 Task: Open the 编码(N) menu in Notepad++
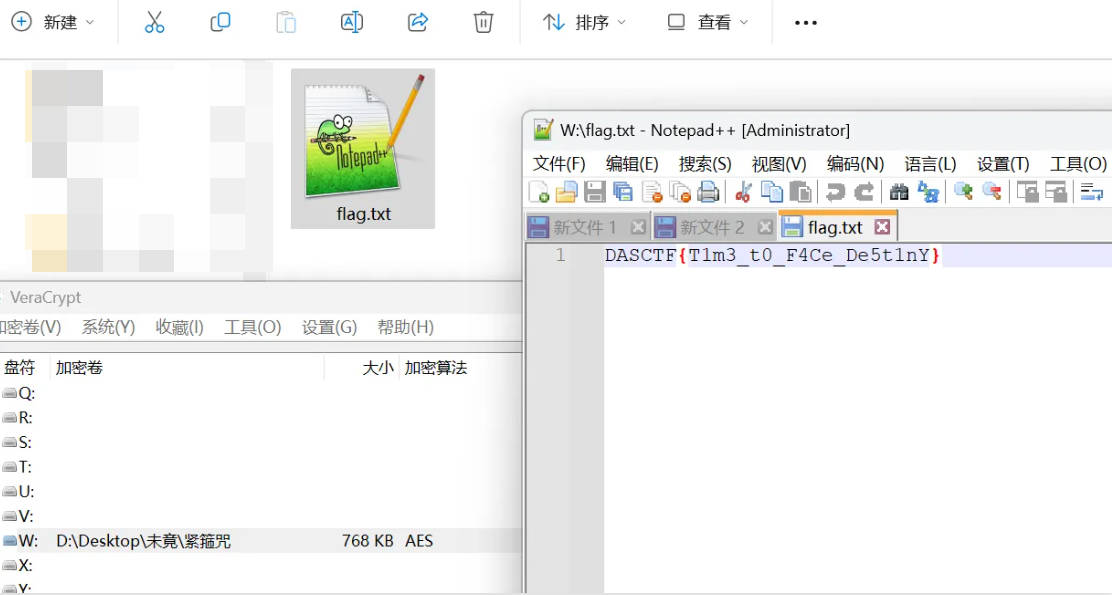(855, 164)
